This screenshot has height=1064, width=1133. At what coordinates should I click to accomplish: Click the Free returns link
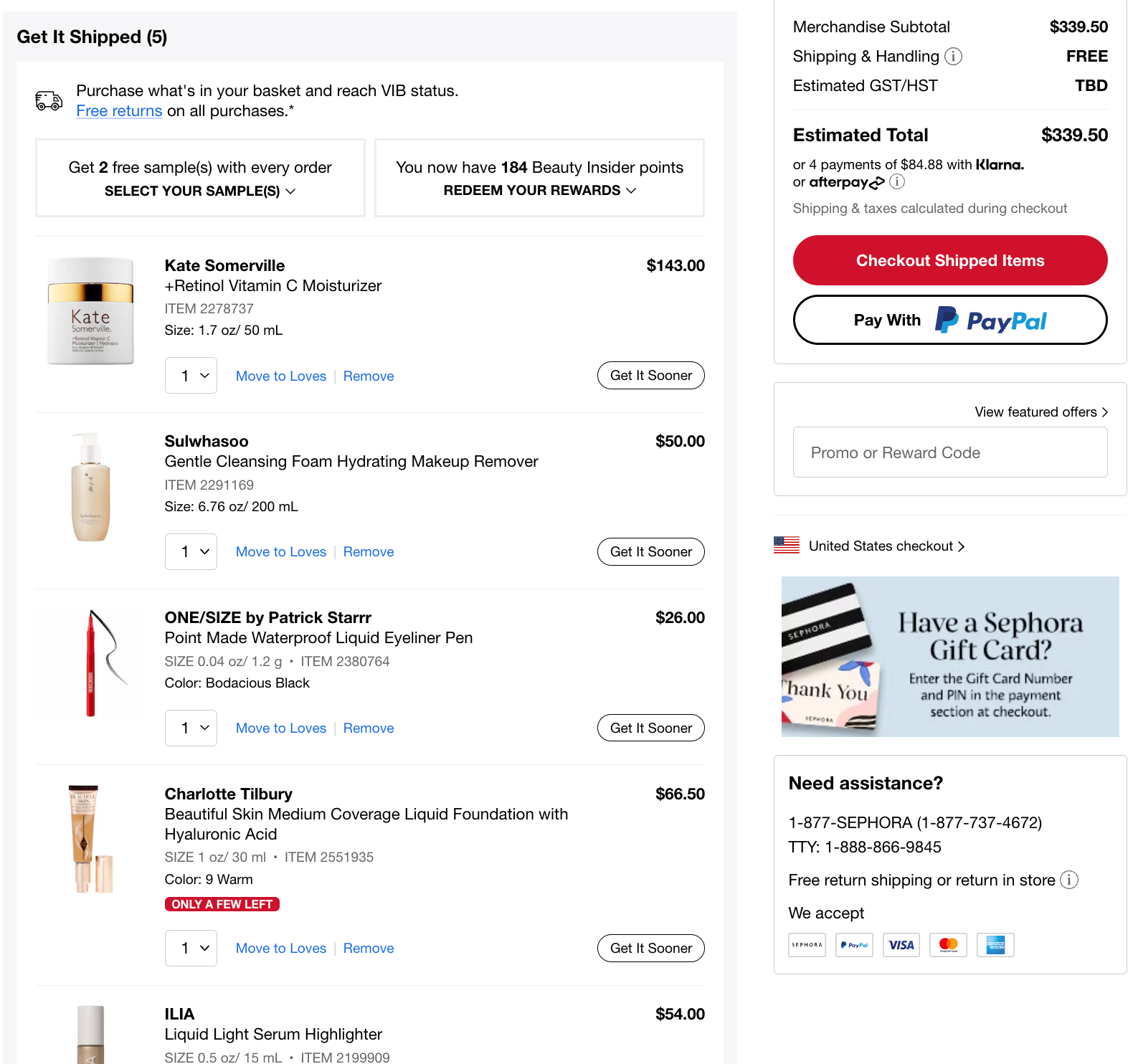click(119, 111)
